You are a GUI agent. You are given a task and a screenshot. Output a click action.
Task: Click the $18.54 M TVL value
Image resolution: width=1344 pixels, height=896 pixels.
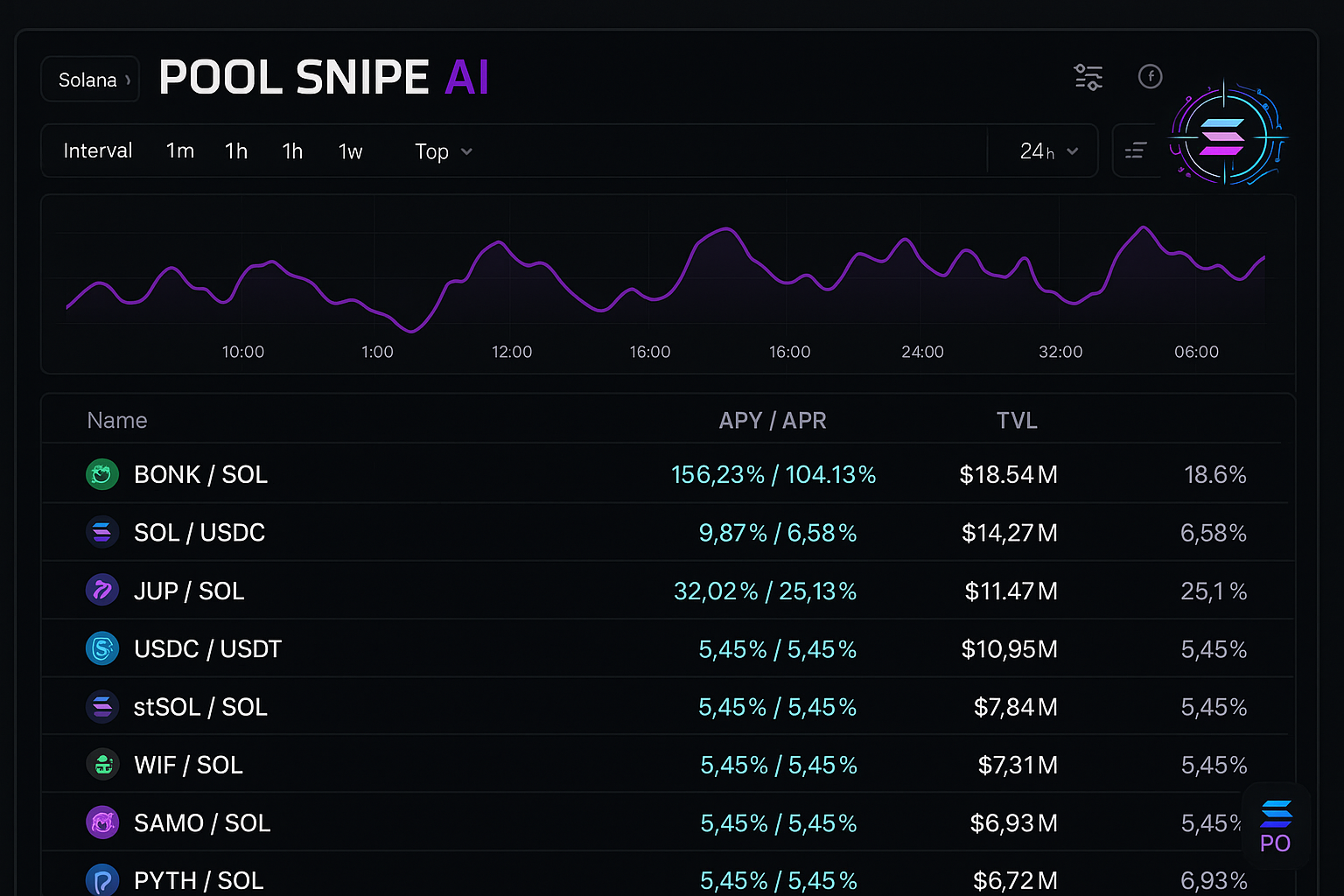1009,474
